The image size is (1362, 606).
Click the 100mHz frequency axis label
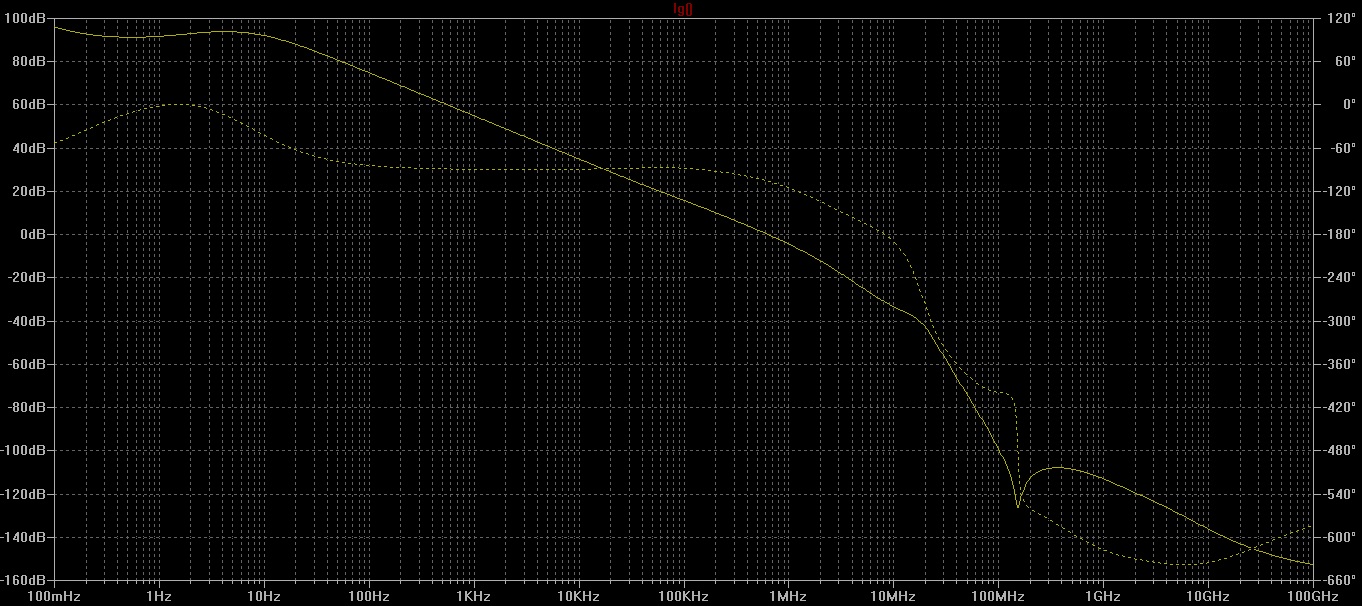54,596
